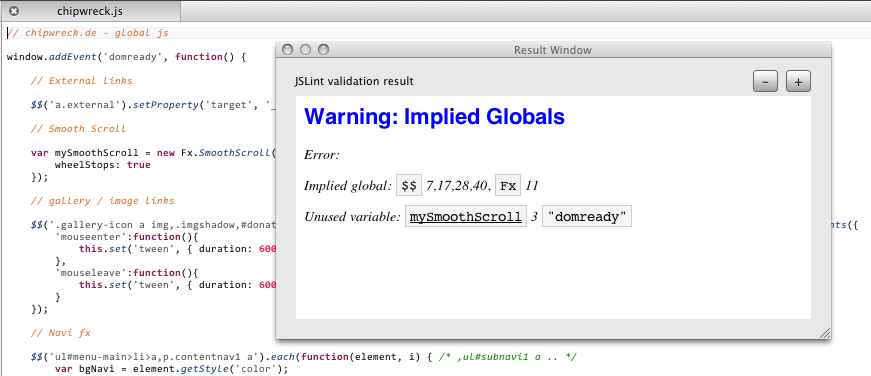Screen dimensions: 871x376
Task: Click the plus button in the Result Window
Action: pos(798,82)
